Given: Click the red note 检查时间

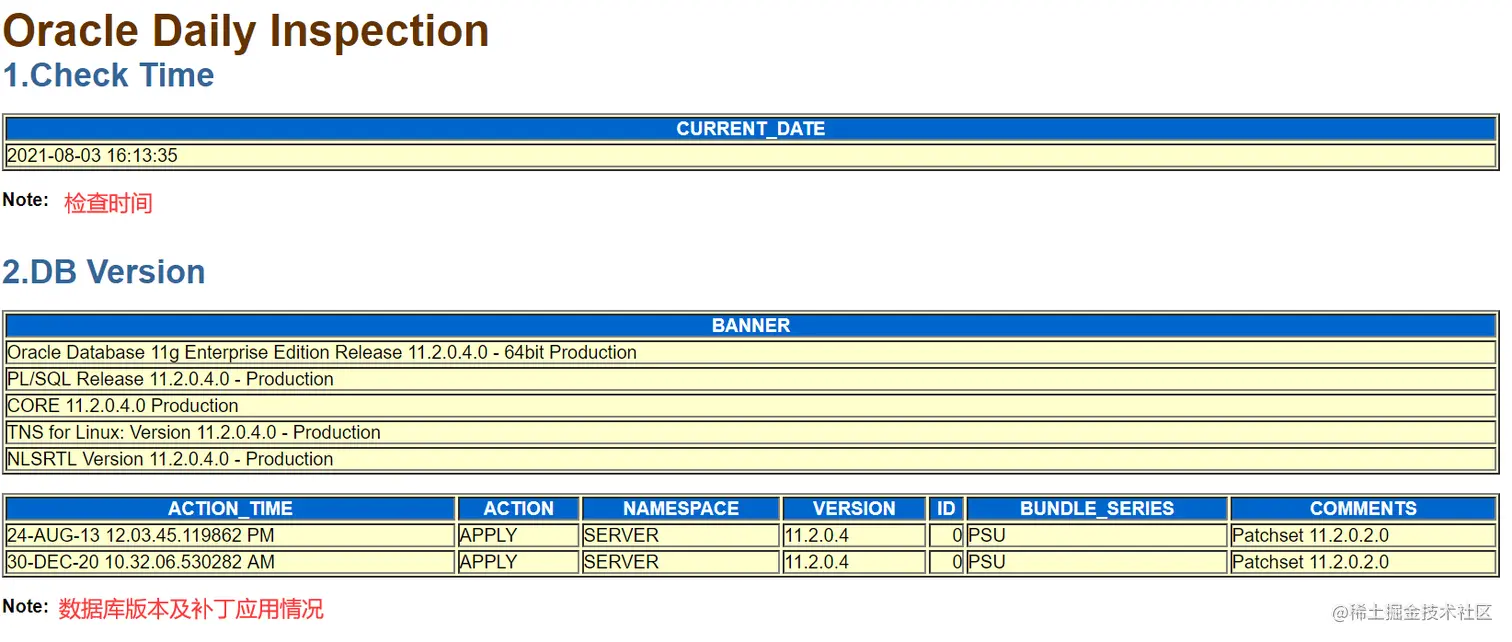Looking at the screenshot, I should pyautogui.click(x=108, y=203).
